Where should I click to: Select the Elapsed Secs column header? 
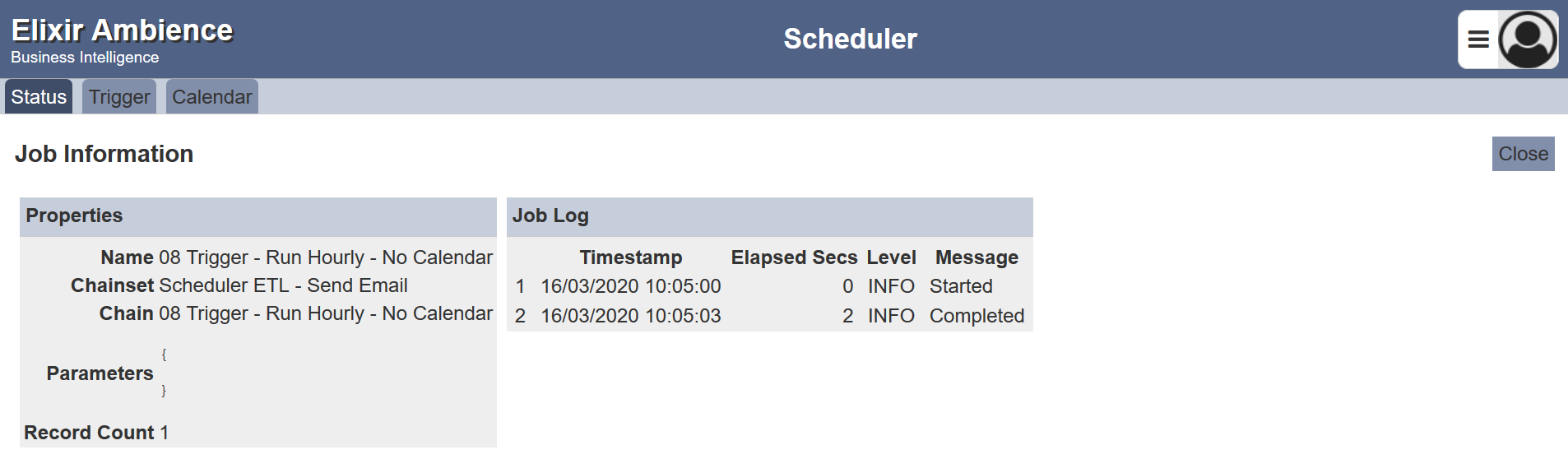(x=794, y=257)
